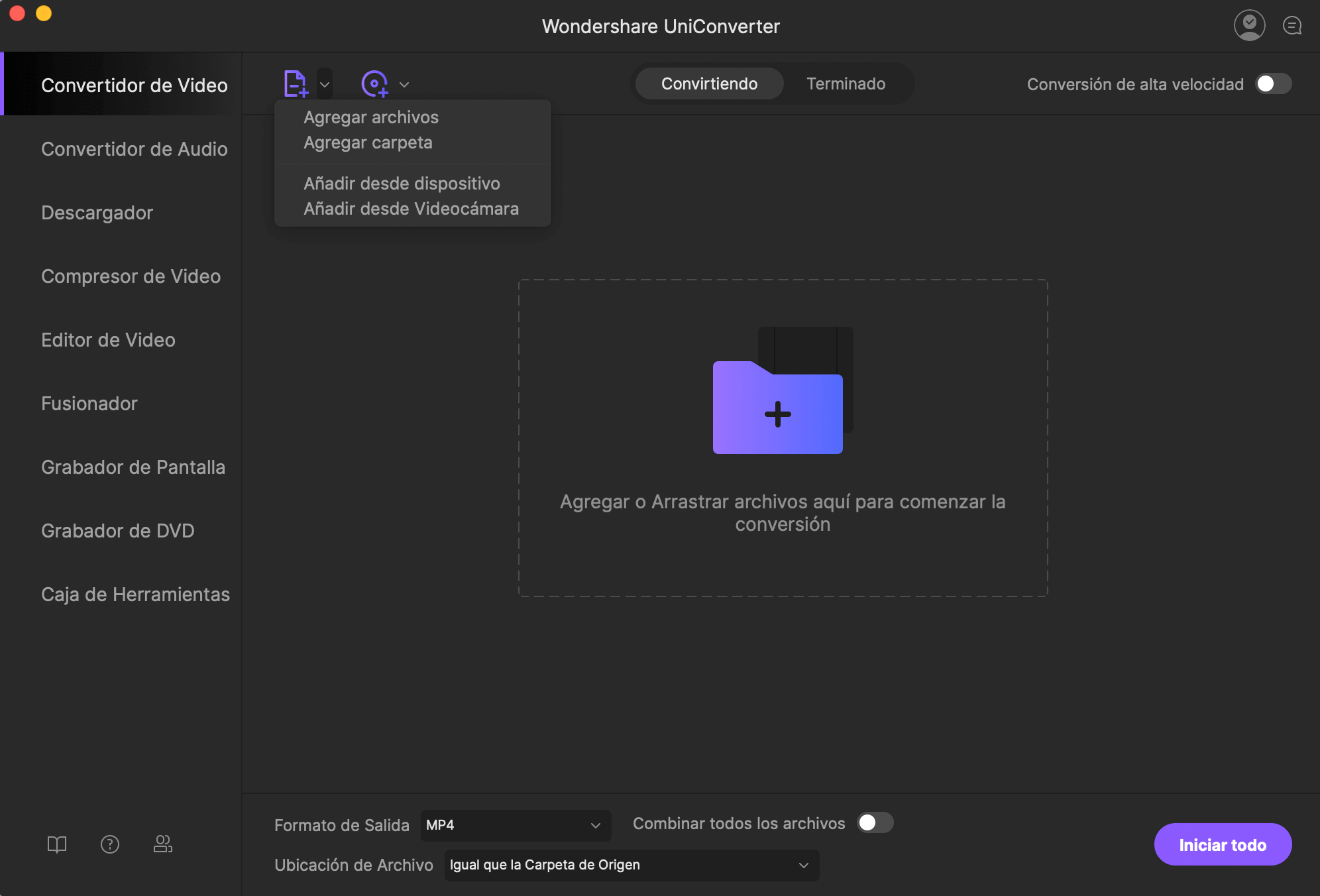Screen dimensions: 1320x896
Task: Collapse the add files dropdown arrow
Action: click(325, 84)
